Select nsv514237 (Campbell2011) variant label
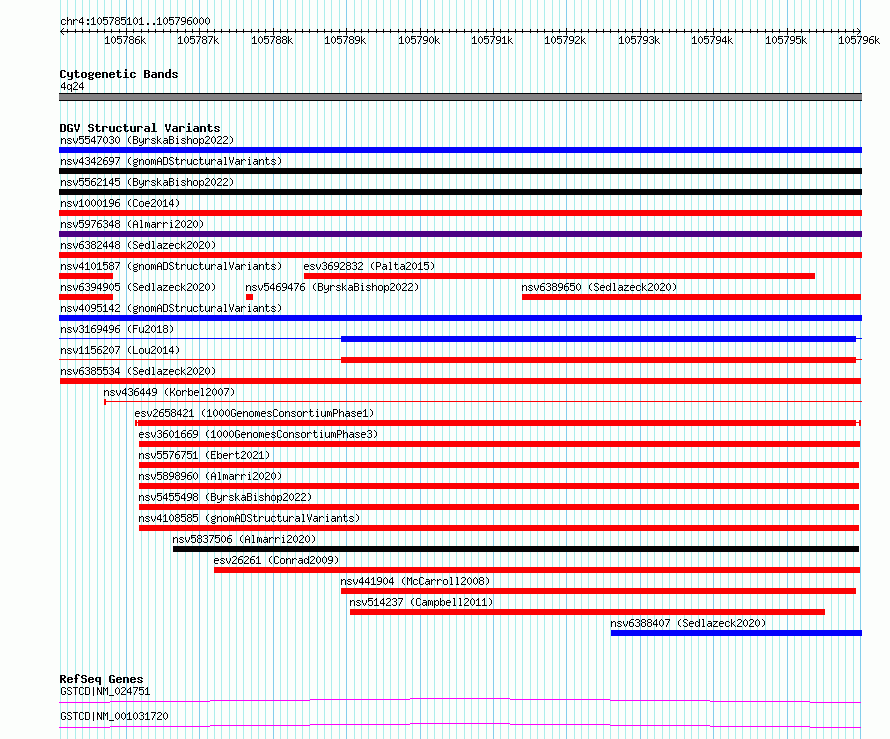890x739 pixels. (x=421, y=602)
